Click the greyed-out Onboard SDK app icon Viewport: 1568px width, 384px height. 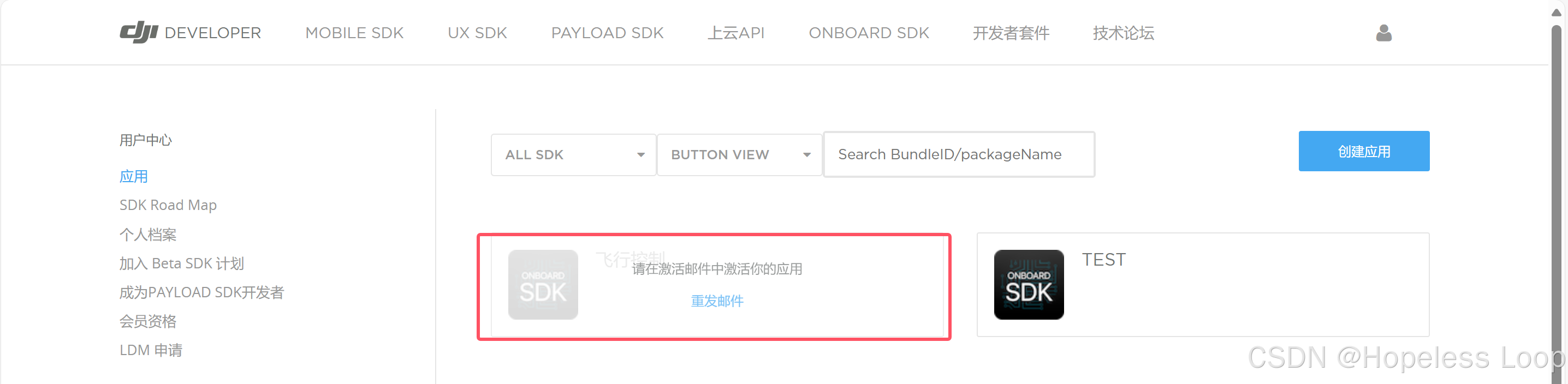[543, 285]
